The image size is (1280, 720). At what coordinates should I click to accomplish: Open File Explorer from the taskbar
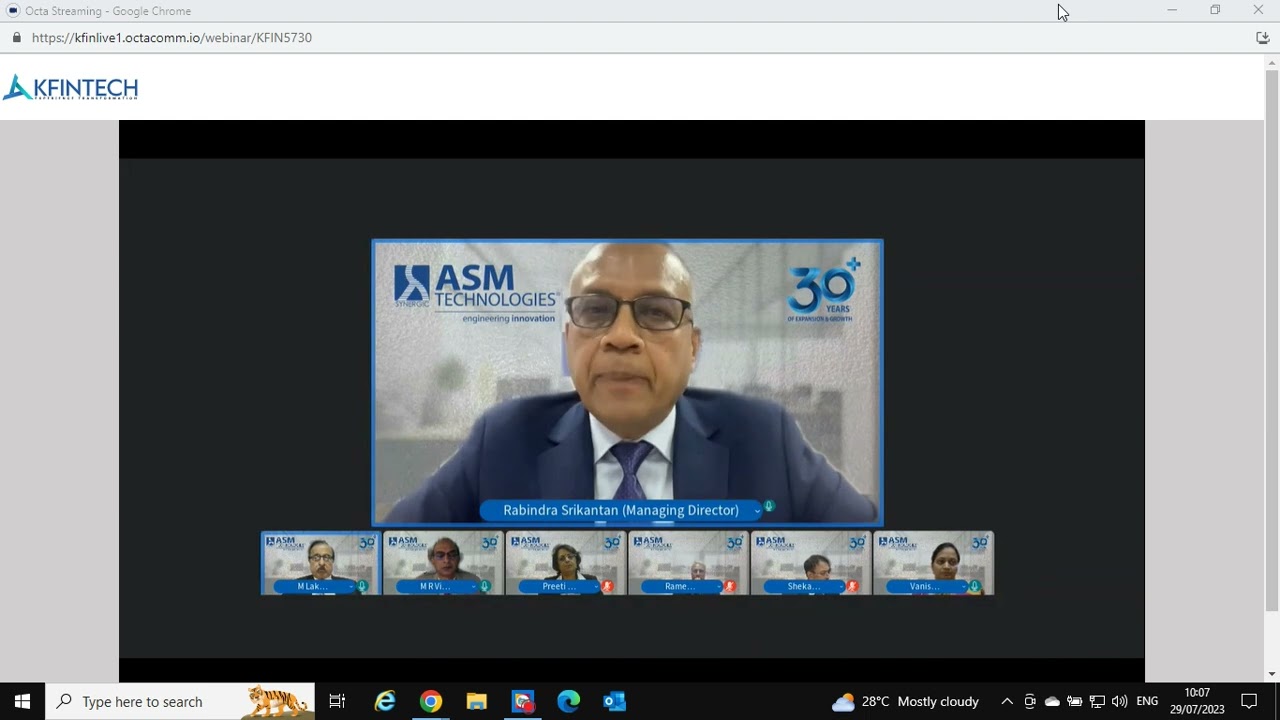coord(476,701)
